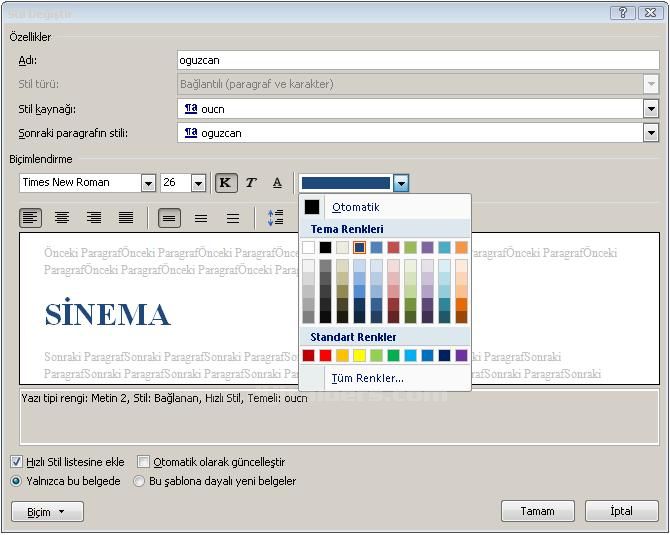Viewport: 670px width, 535px height.
Task: Open the Times New Roman font dropdown
Action: pos(148,183)
